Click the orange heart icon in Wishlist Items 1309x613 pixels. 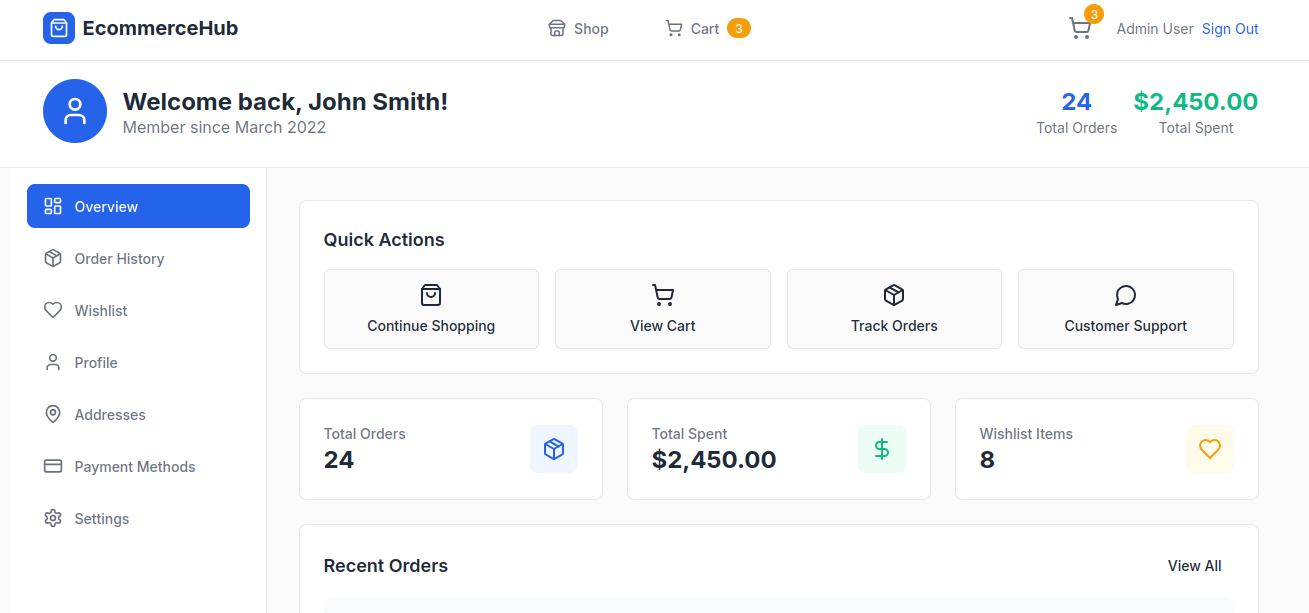pyautogui.click(x=1210, y=449)
